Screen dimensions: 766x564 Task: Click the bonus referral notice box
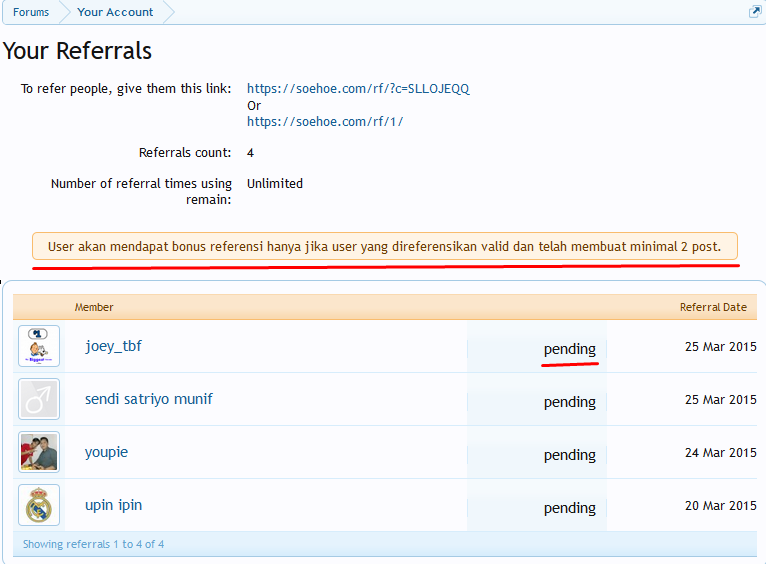coord(384,246)
